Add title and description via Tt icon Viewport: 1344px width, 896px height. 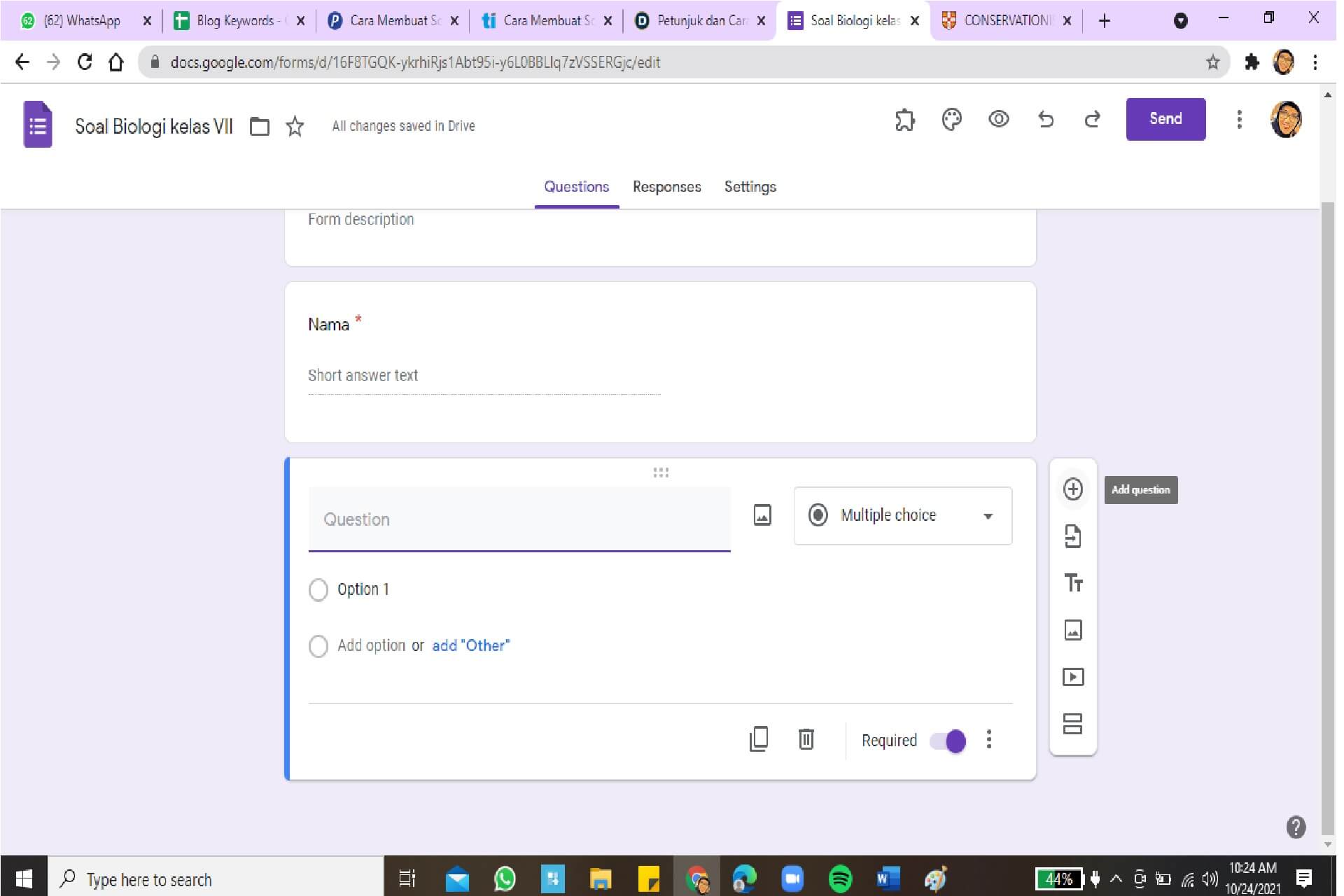tap(1072, 582)
